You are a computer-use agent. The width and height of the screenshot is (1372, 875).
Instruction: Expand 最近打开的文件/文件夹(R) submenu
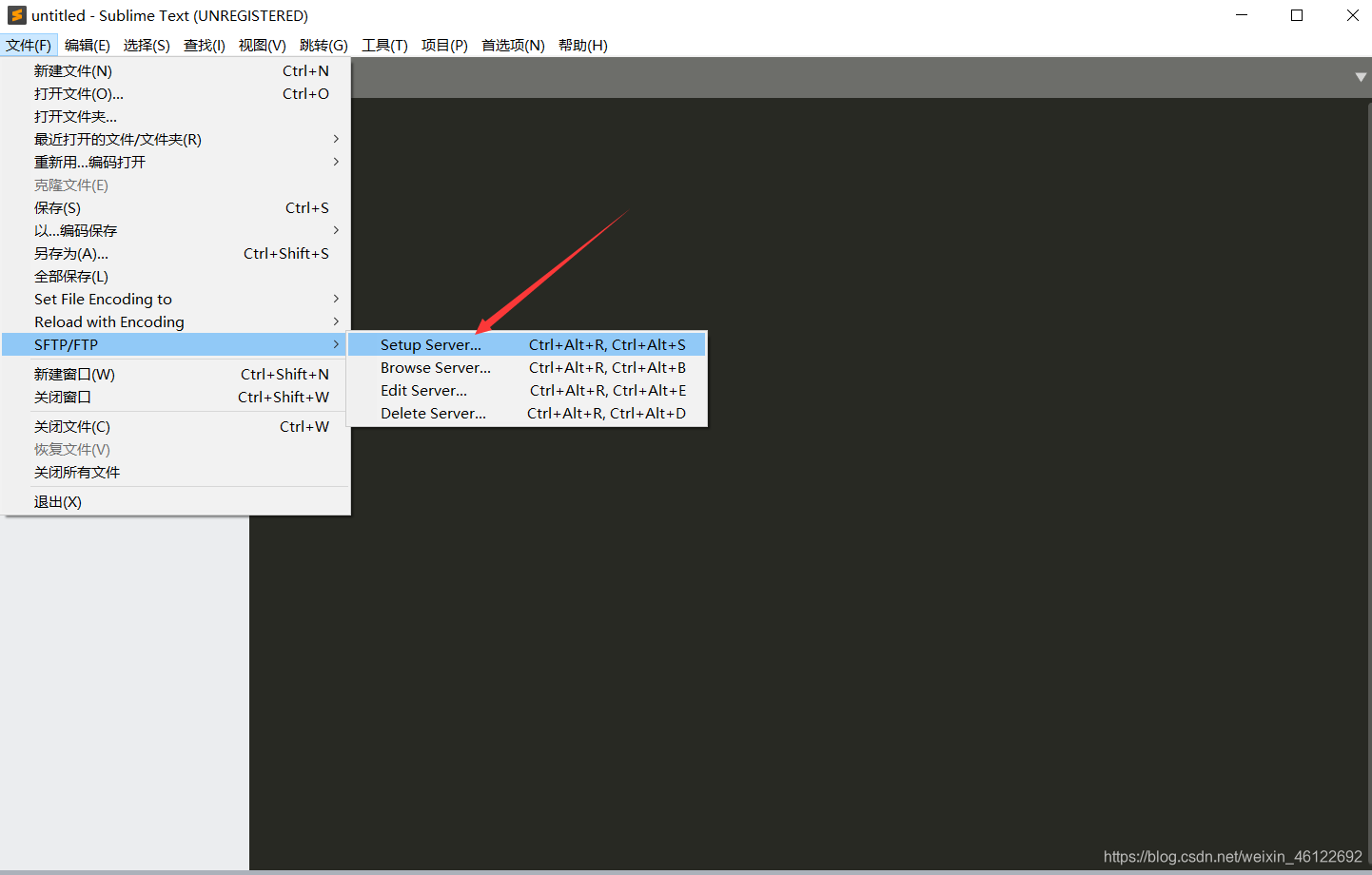[176, 140]
